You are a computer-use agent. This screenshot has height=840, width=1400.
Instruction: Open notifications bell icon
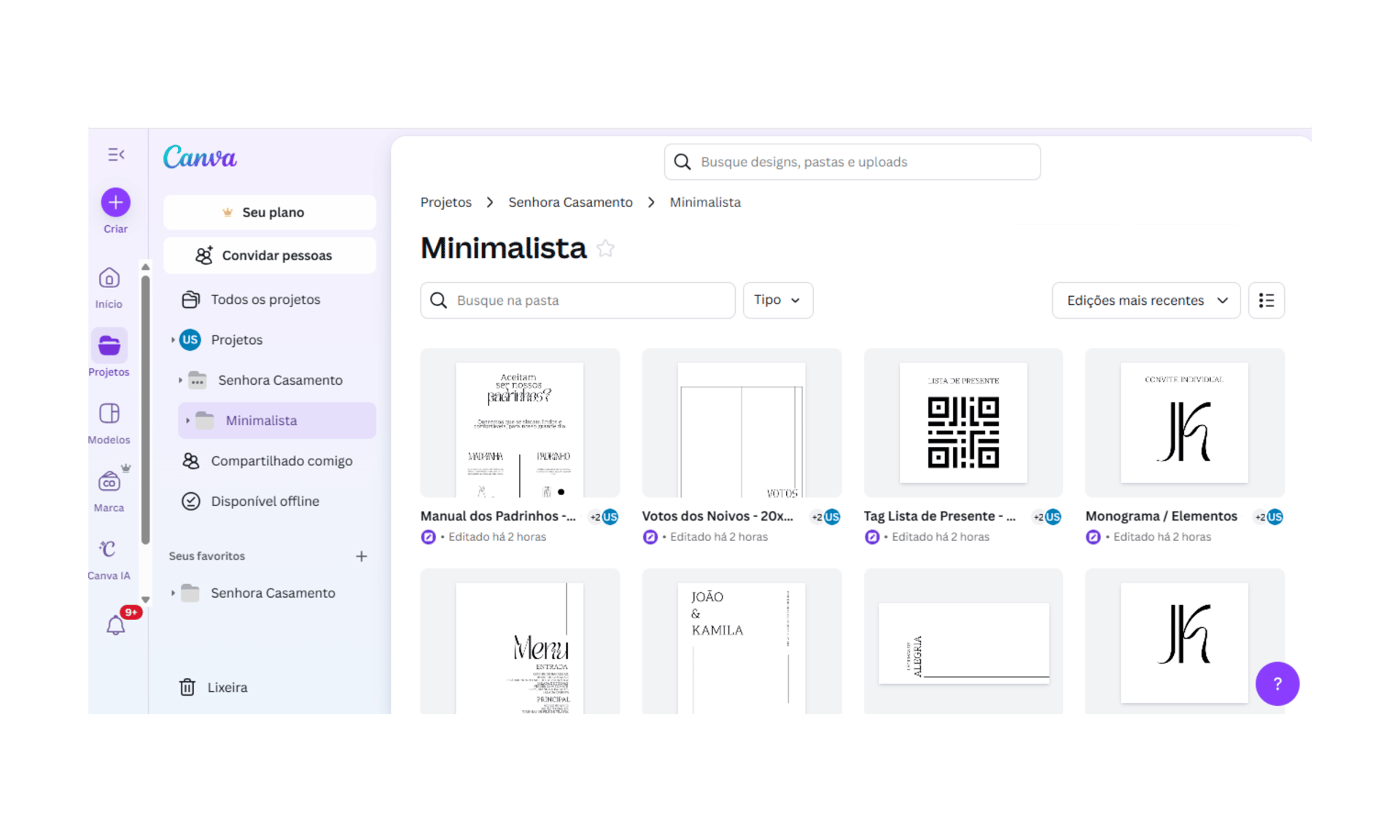click(115, 625)
